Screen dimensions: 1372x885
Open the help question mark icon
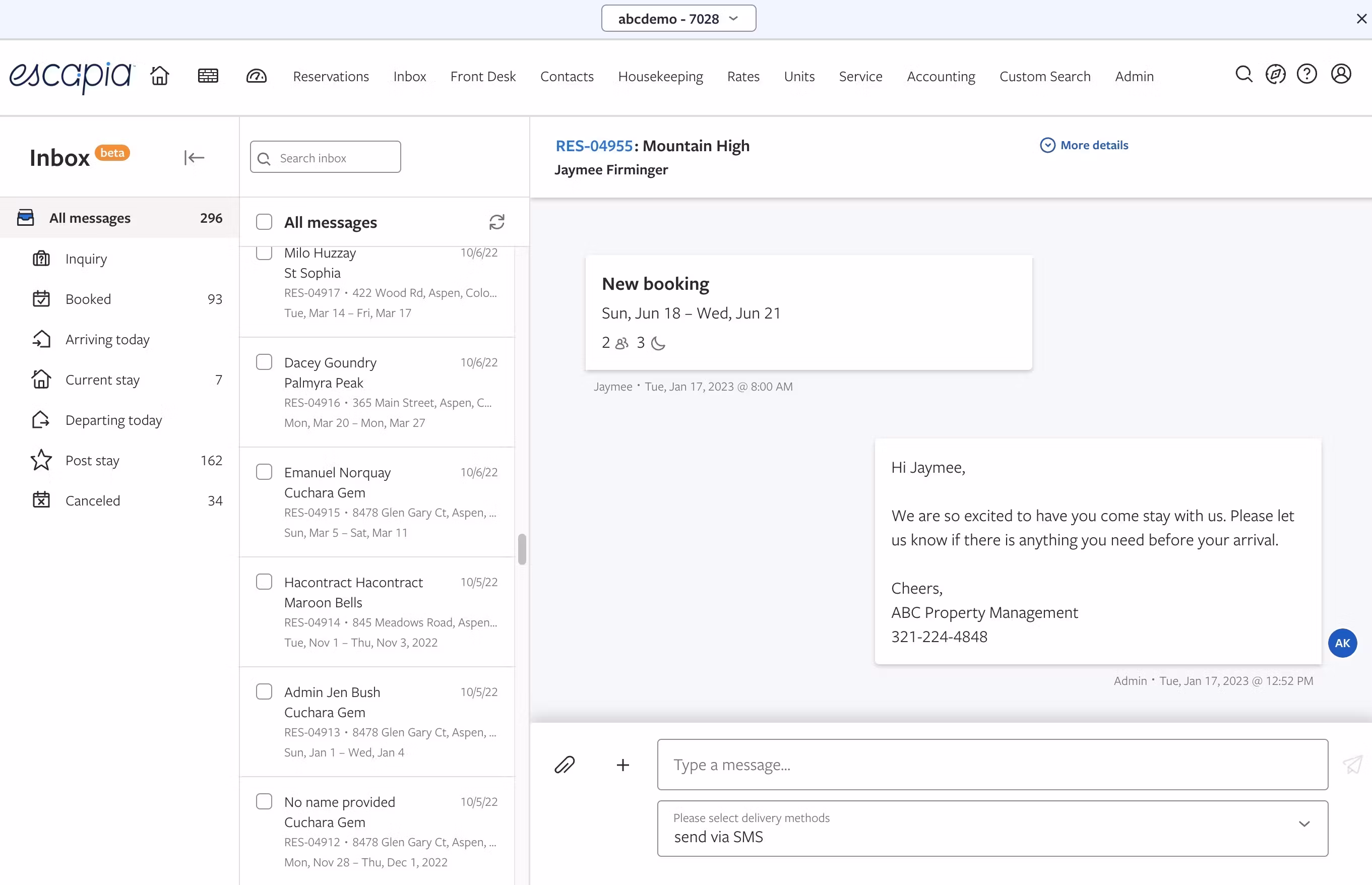[1306, 75]
